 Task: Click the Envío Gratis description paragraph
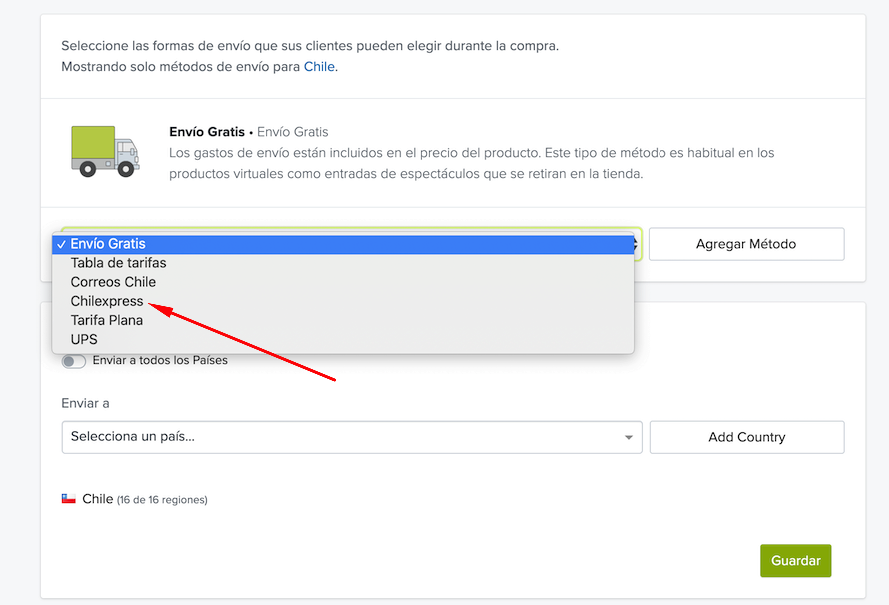tap(470, 163)
